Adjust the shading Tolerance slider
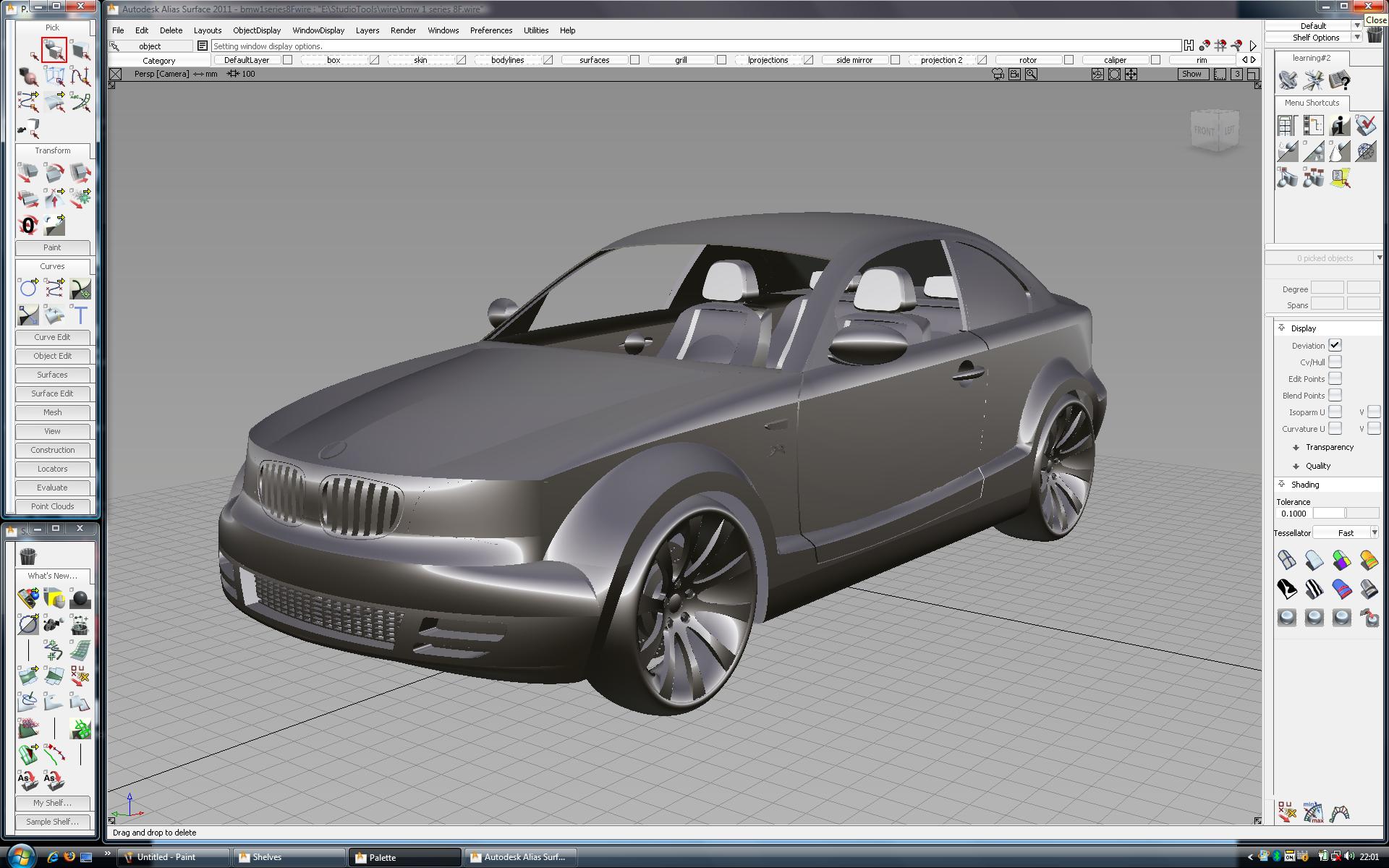Viewport: 1389px width, 868px height. coord(1345,513)
